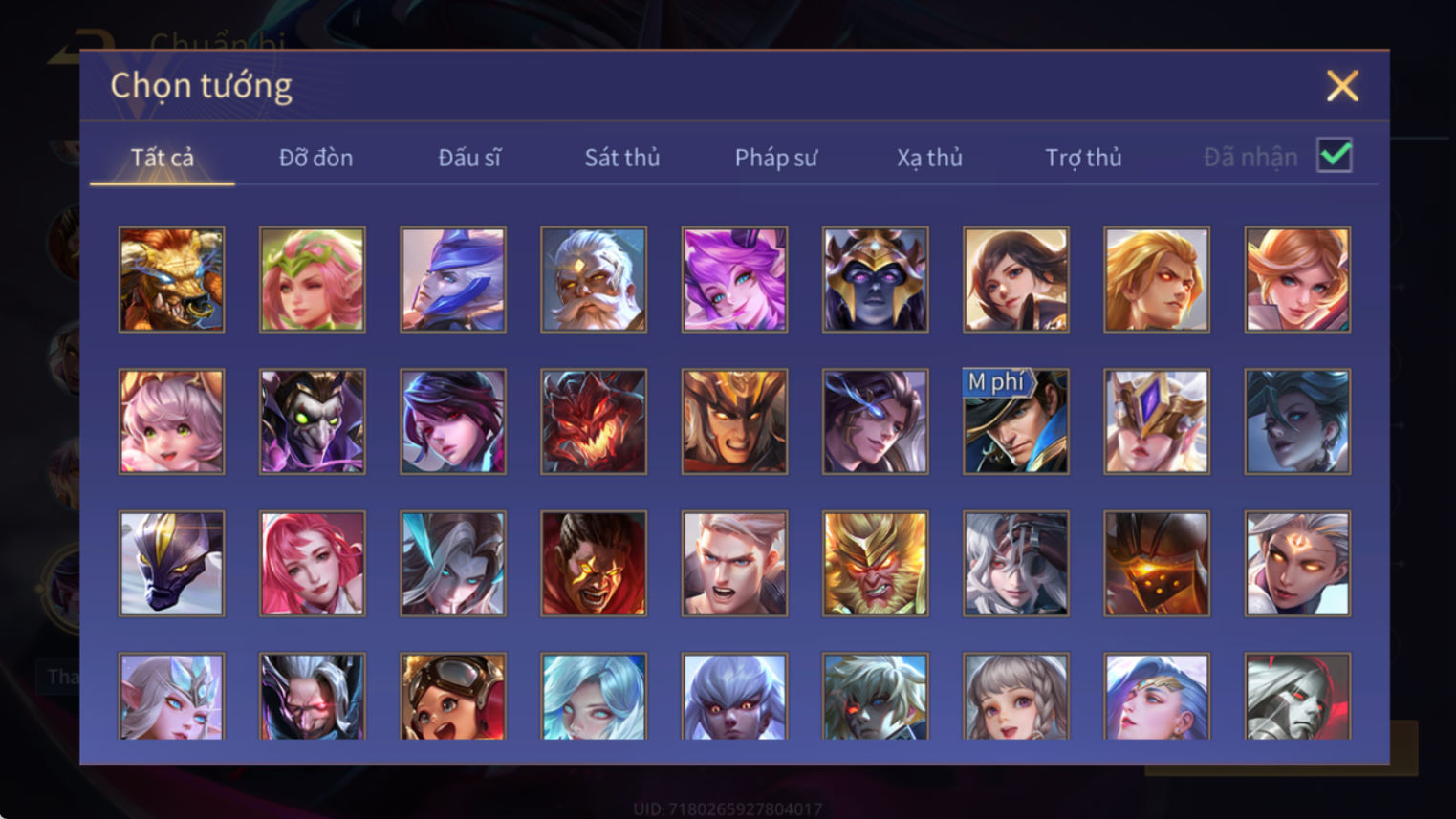
Task: Select the hero tagged 'M phí'
Action: pyautogui.click(x=1016, y=421)
